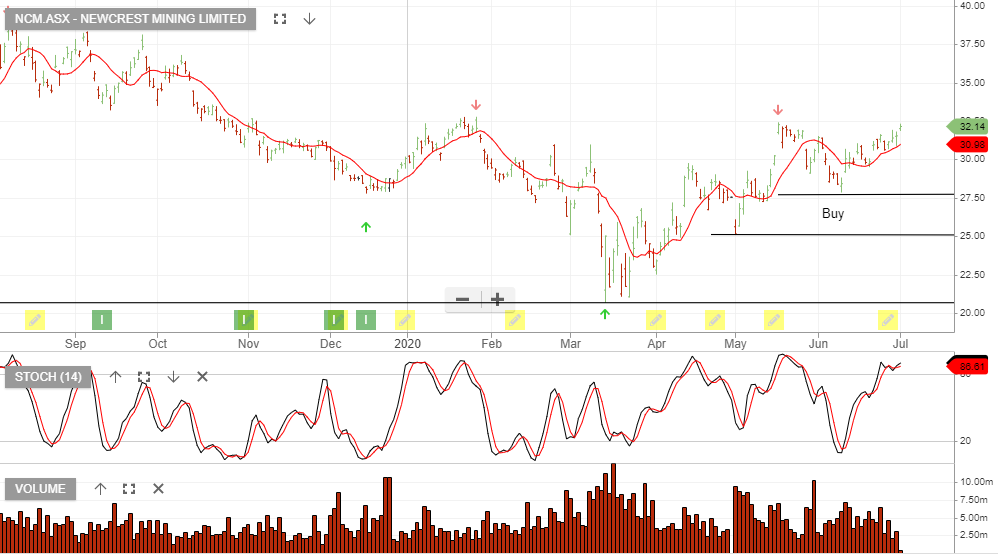The height and width of the screenshot is (554, 998).
Task: Click the Mar label on the time axis
Action: click(x=570, y=344)
